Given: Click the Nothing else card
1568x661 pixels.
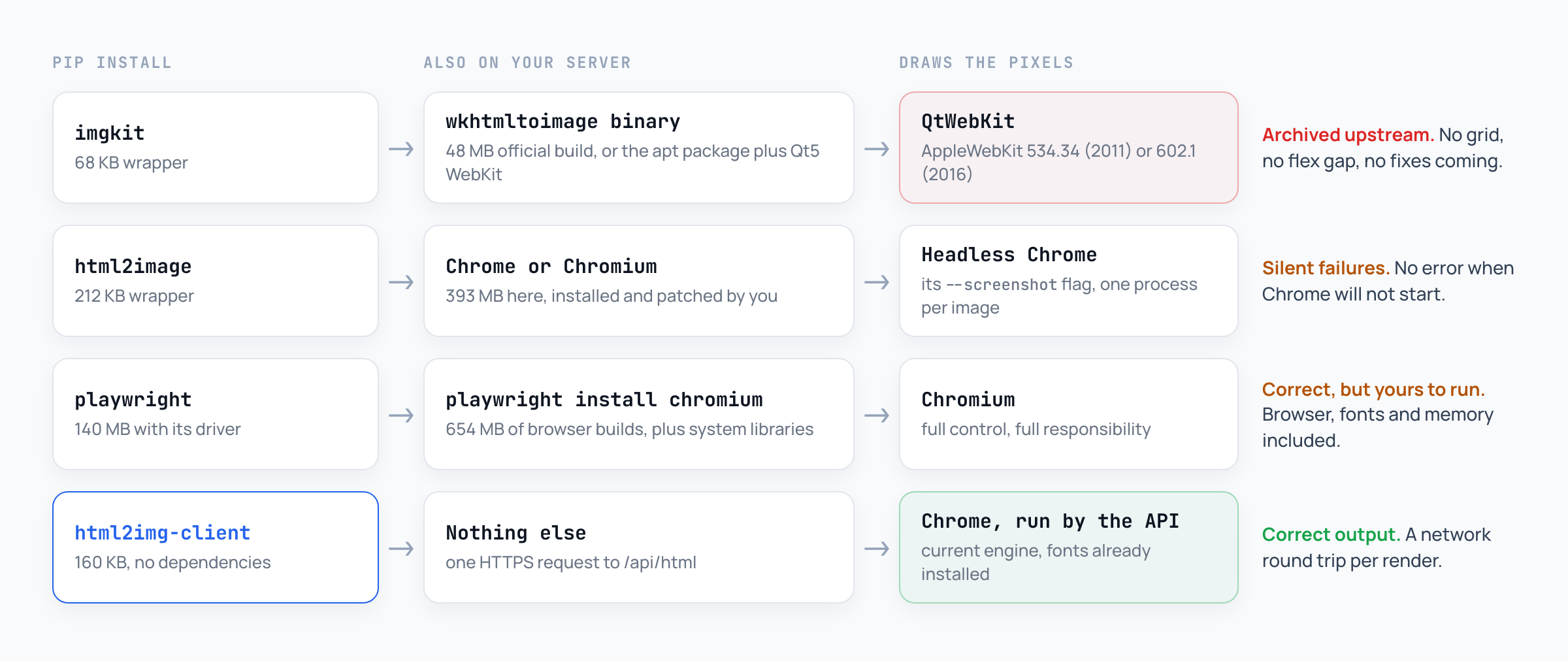Looking at the screenshot, I should (x=639, y=547).
